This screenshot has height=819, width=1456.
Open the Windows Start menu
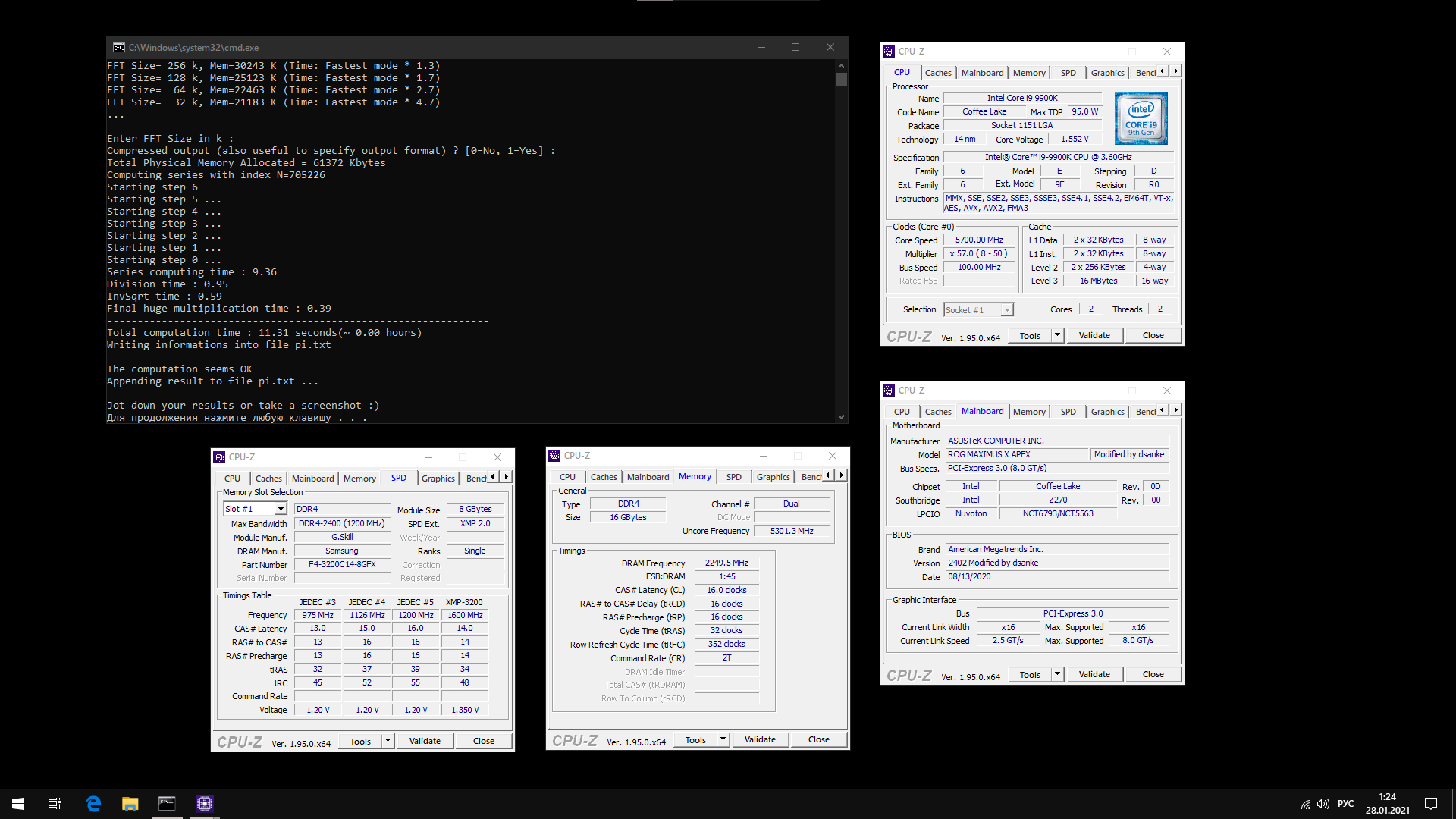tap(18, 804)
